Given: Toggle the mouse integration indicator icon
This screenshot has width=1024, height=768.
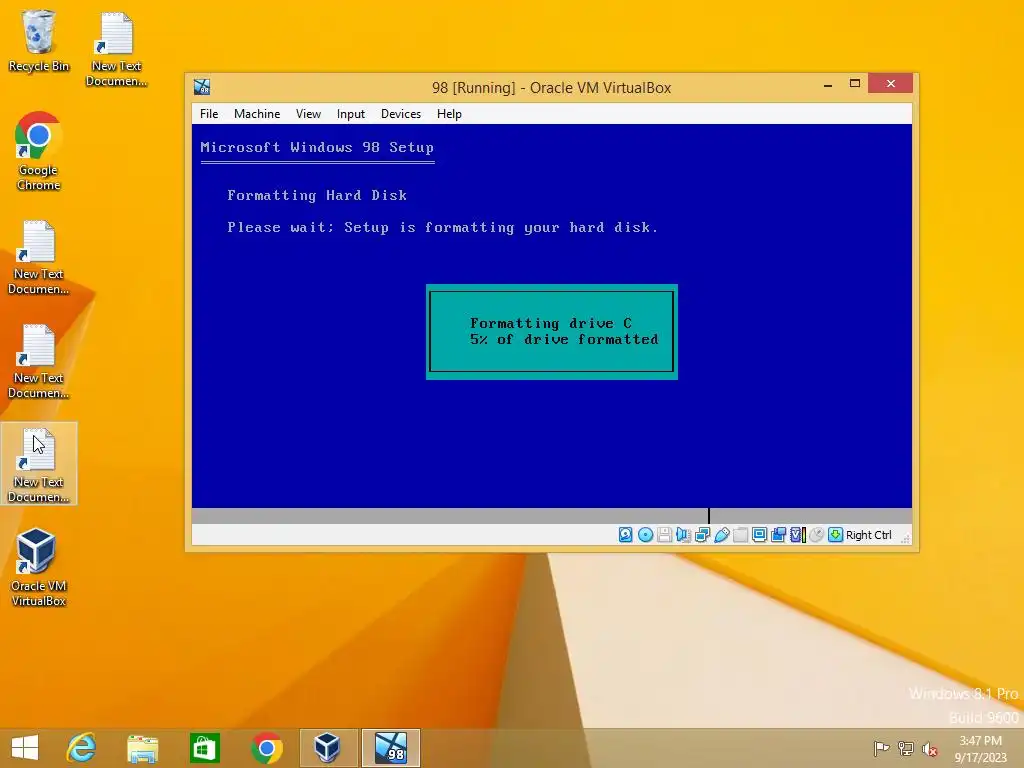Looking at the screenshot, I should pyautogui.click(x=816, y=535).
